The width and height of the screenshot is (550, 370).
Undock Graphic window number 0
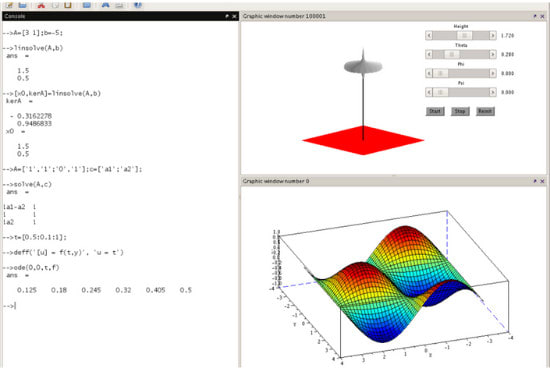535,181
